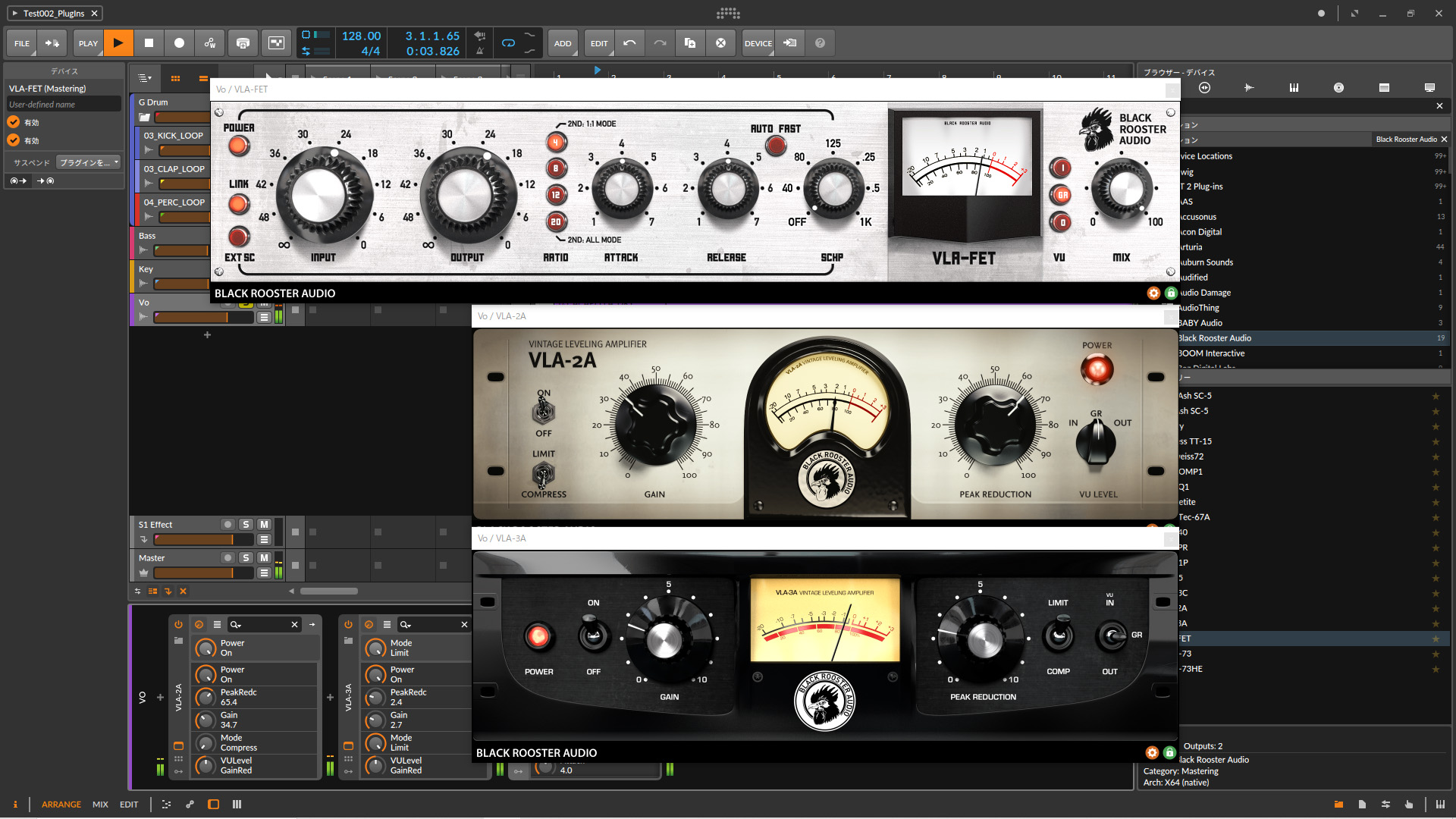Show music disc icon in browser
Viewport: 1456px width, 819px height.
(1338, 88)
